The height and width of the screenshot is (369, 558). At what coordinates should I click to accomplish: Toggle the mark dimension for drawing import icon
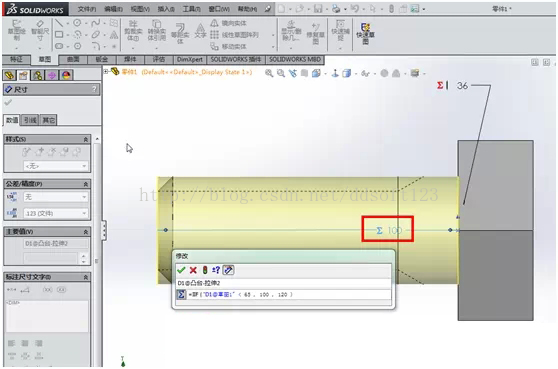(228, 270)
